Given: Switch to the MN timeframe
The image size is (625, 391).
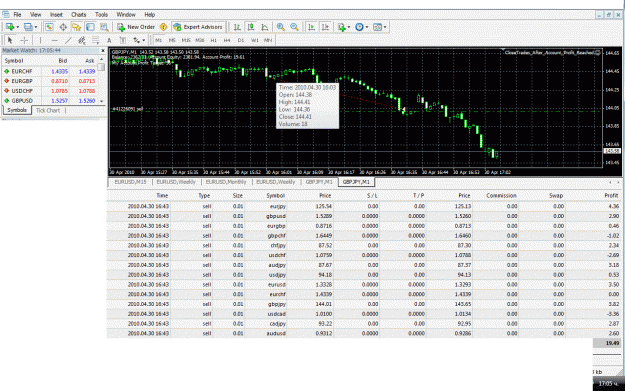Looking at the screenshot, I should [268, 40].
